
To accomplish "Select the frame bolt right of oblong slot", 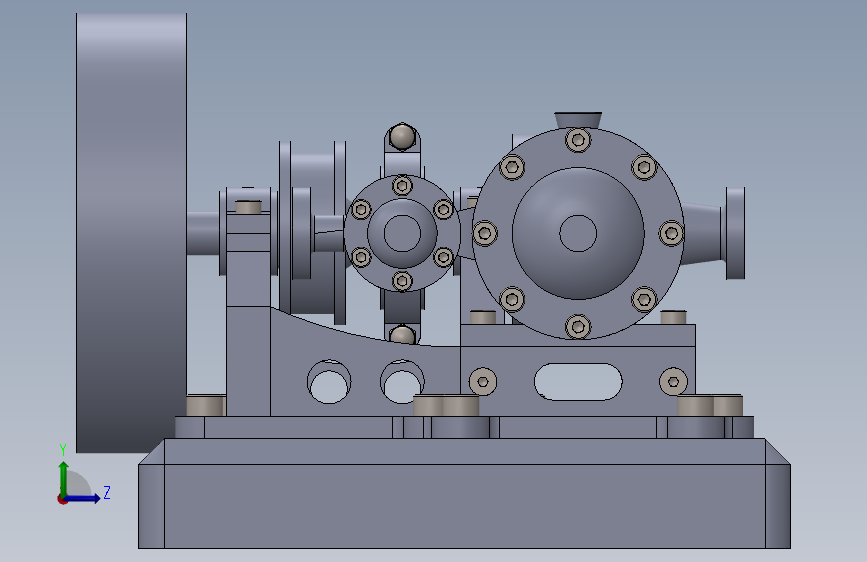I will point(673,382).
